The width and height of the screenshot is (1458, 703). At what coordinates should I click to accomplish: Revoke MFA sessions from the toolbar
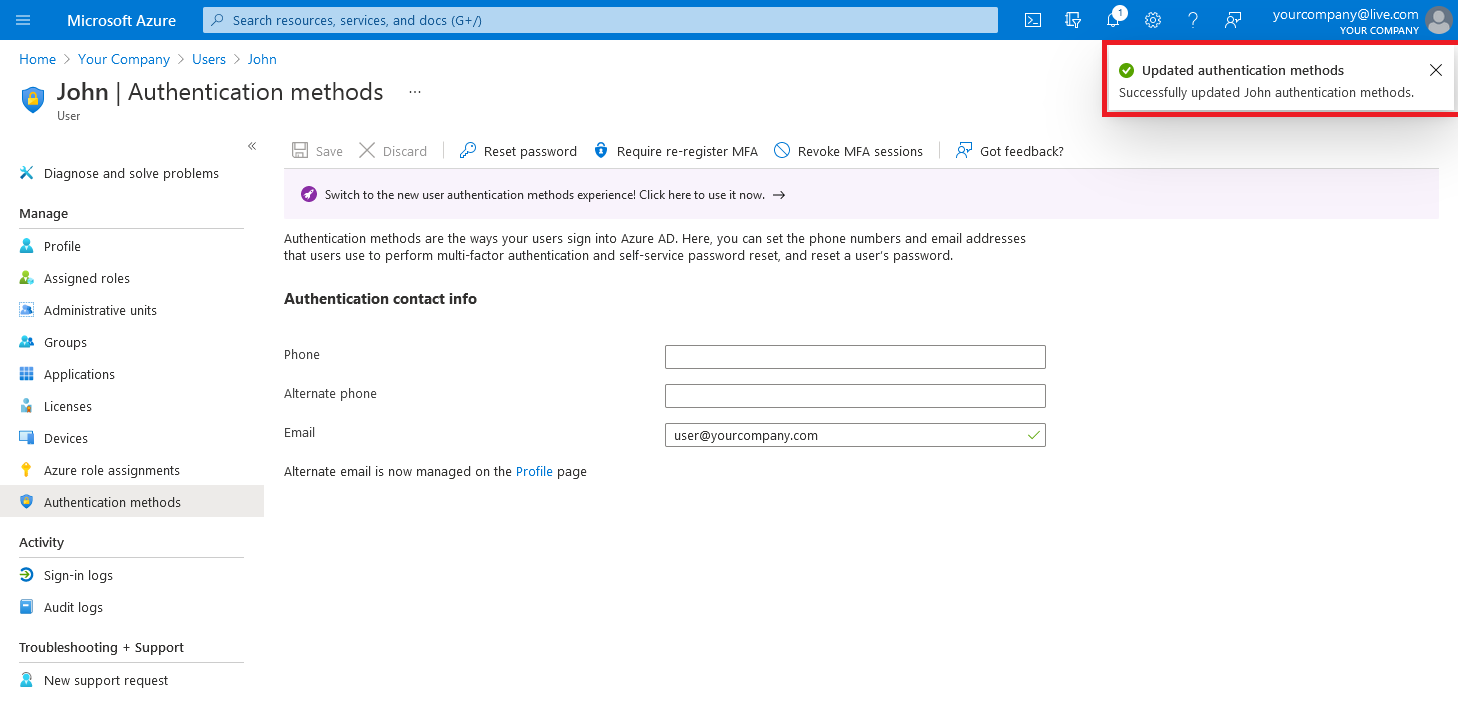pos(848,151)
